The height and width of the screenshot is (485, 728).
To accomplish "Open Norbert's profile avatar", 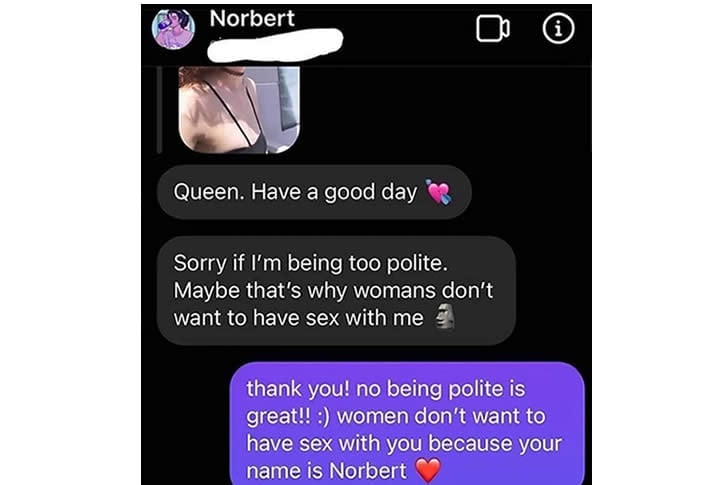I will click(x=174, y=29).
